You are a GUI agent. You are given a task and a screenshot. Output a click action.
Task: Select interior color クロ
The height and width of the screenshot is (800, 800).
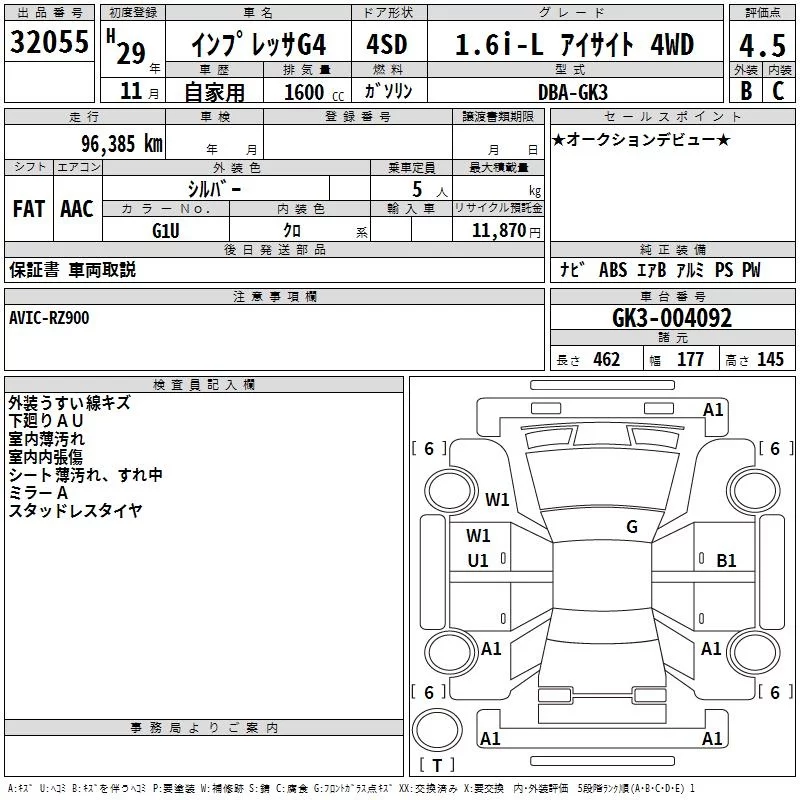(x=292, y=231)
